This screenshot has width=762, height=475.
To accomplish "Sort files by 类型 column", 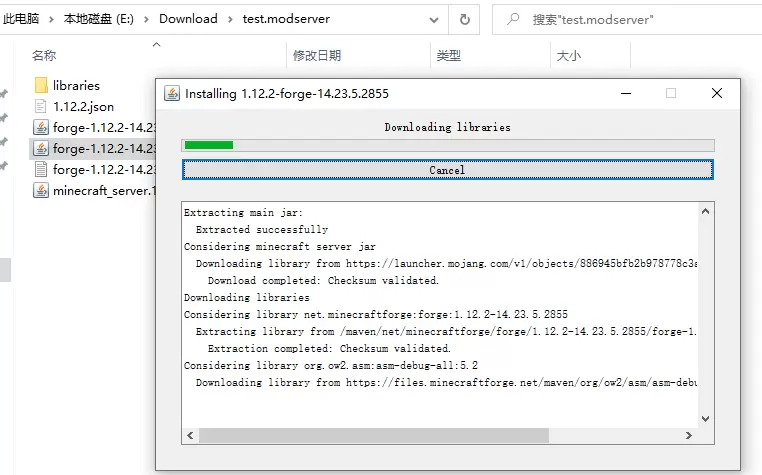I will [x=449, y=55].
